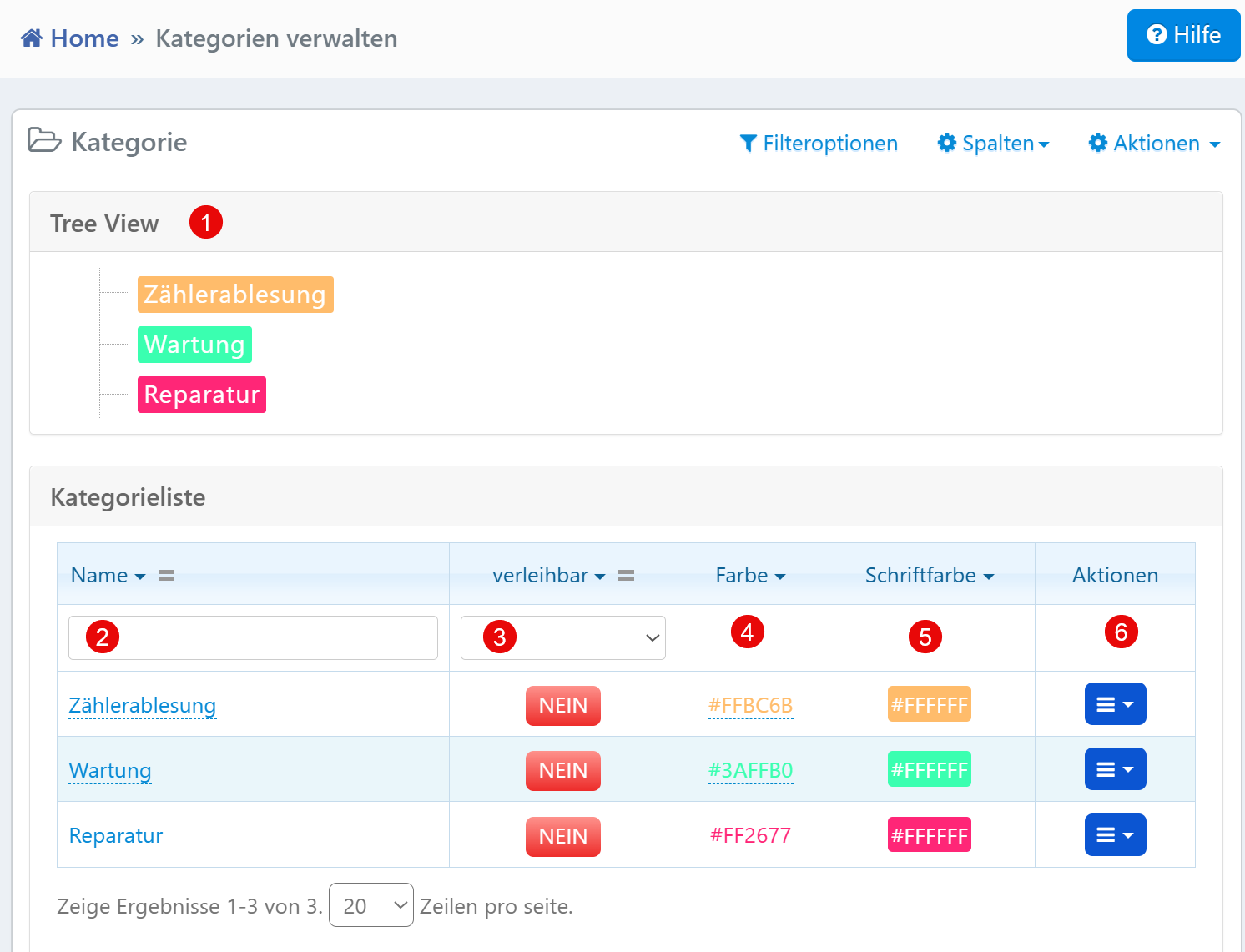Open the Wartung category link

109,770
